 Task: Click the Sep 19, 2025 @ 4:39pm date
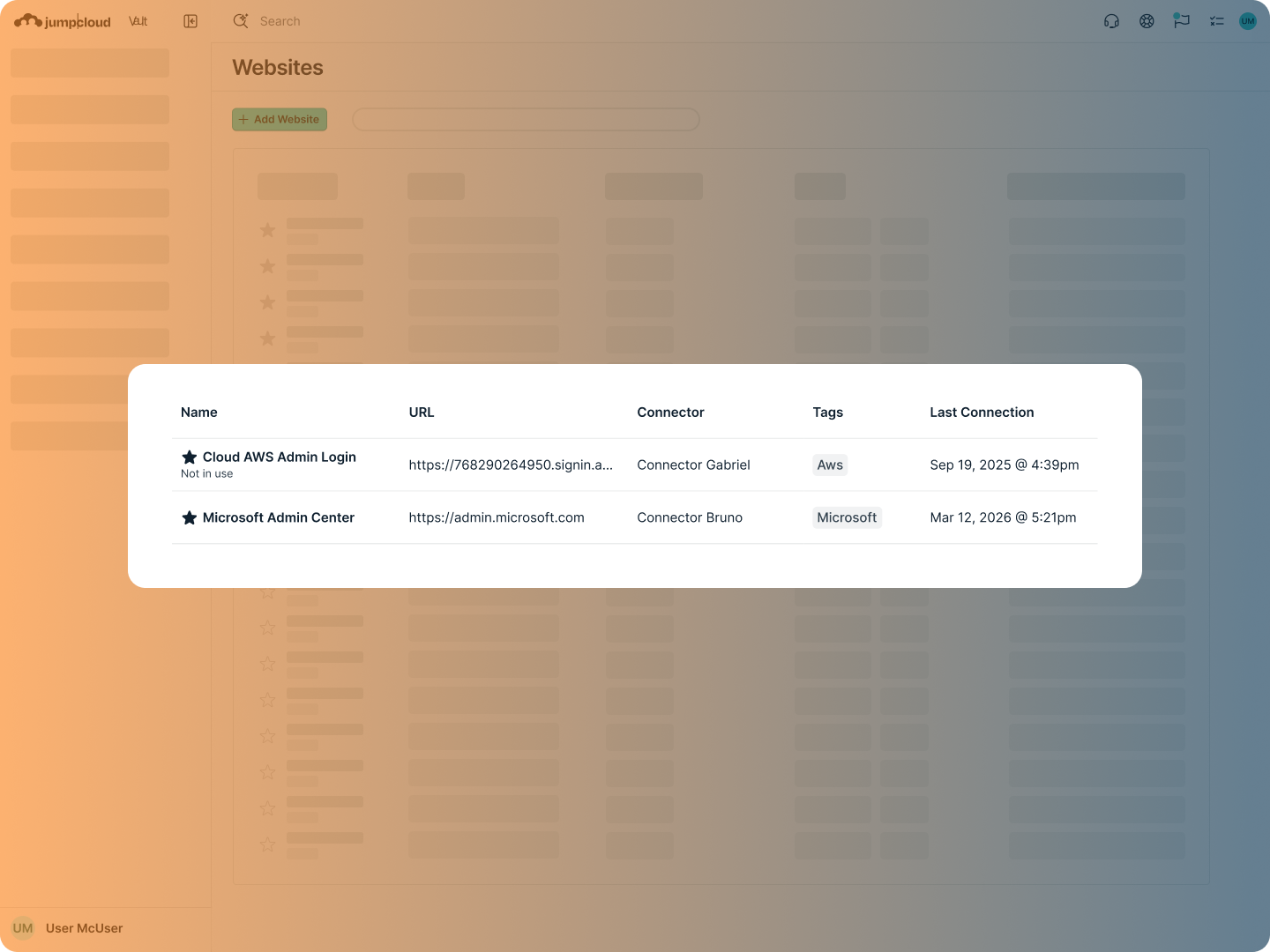[x=1005, y=465]
